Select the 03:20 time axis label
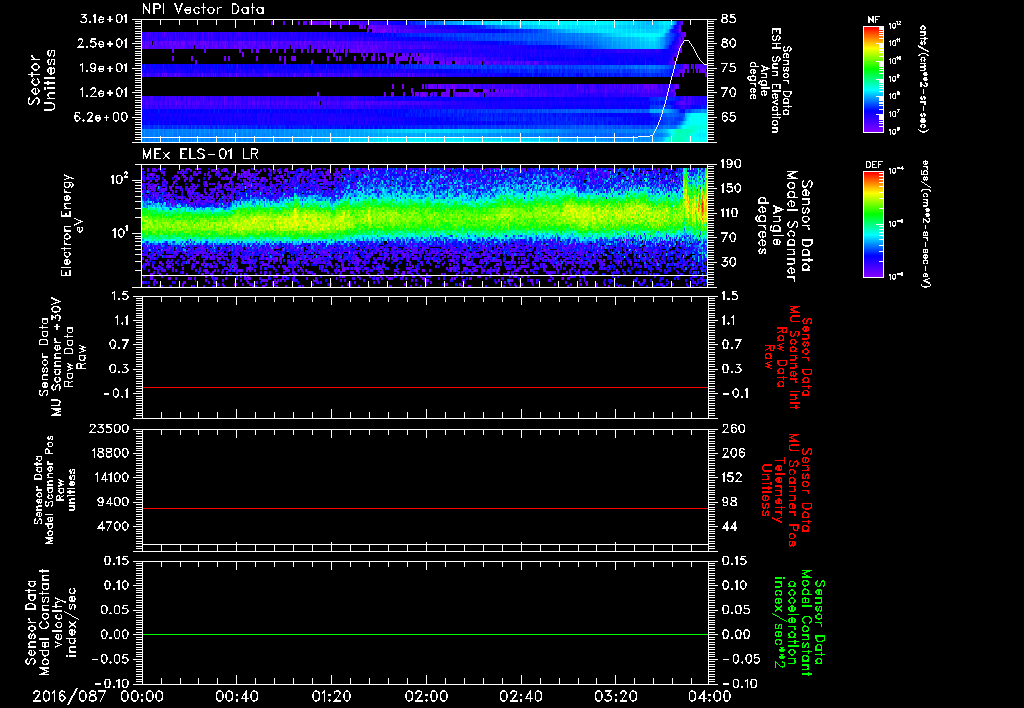 click(616, 696)
